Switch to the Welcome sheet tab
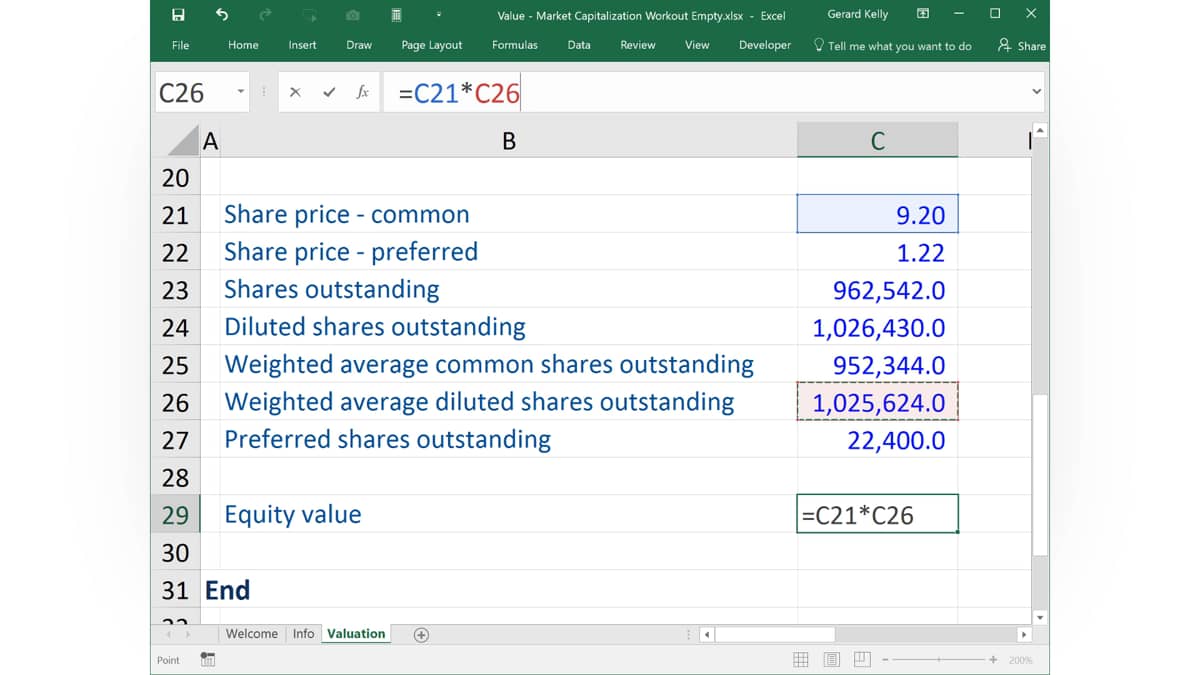 point(251,634)
